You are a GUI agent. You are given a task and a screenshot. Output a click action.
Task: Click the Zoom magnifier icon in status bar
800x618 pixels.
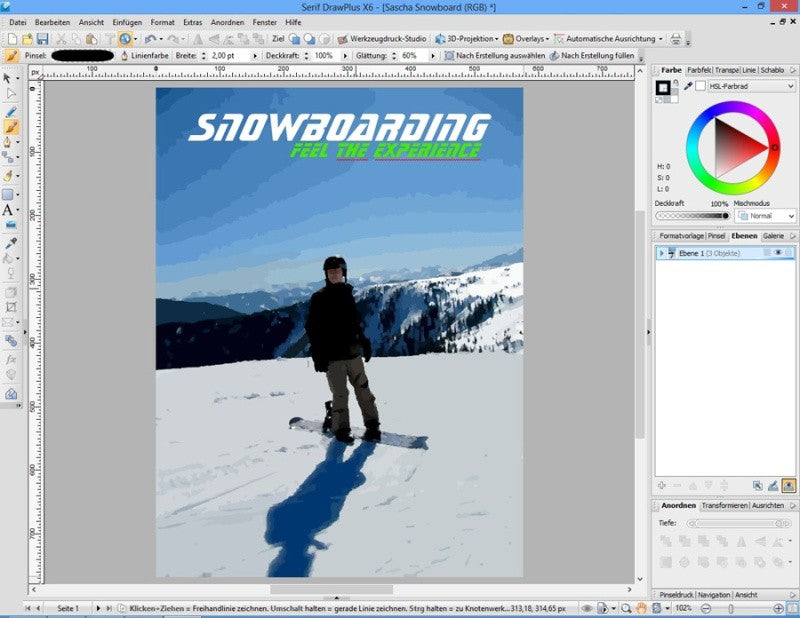[626, 608]
